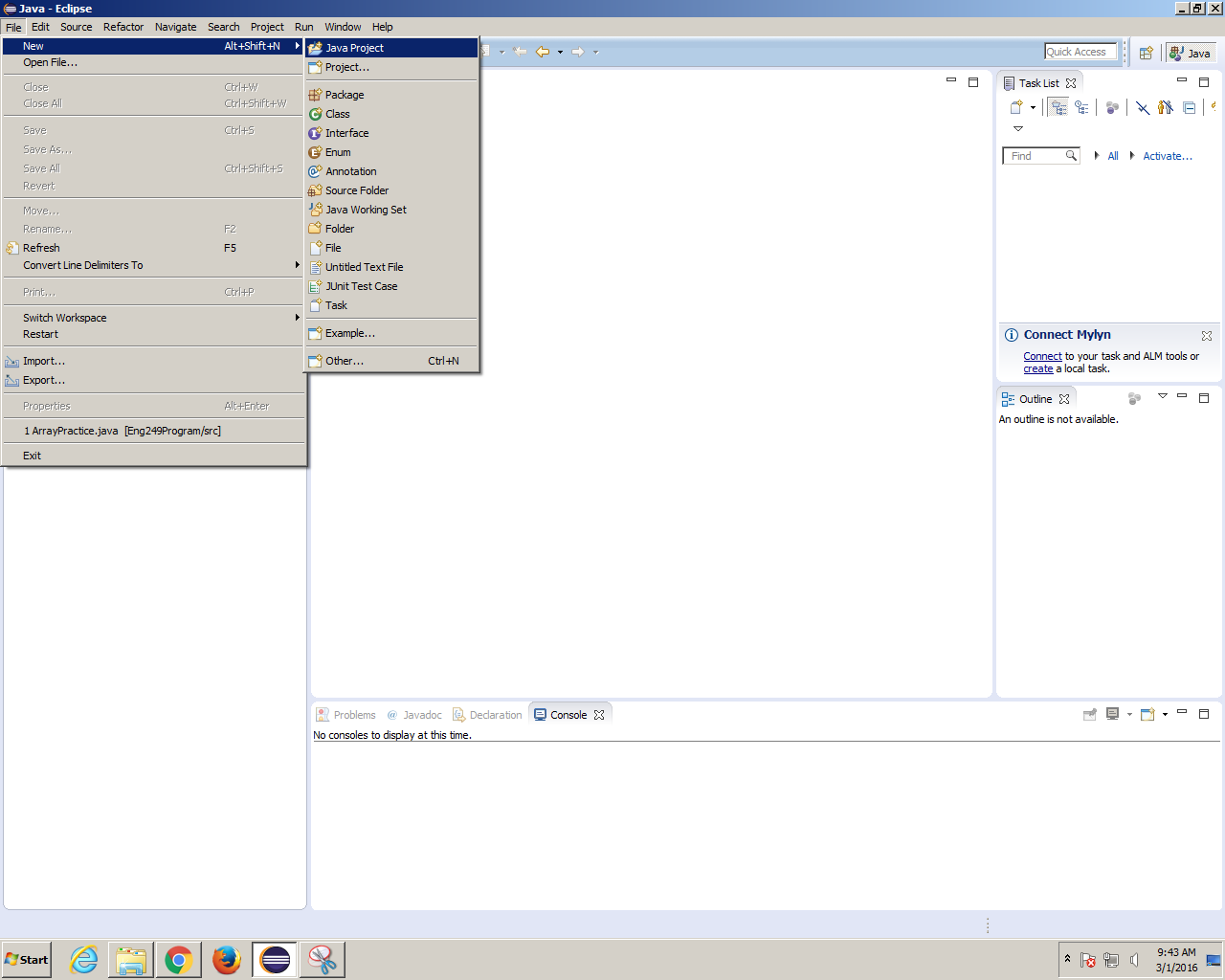
Task: Create a new Package
Action: [343, 94]
